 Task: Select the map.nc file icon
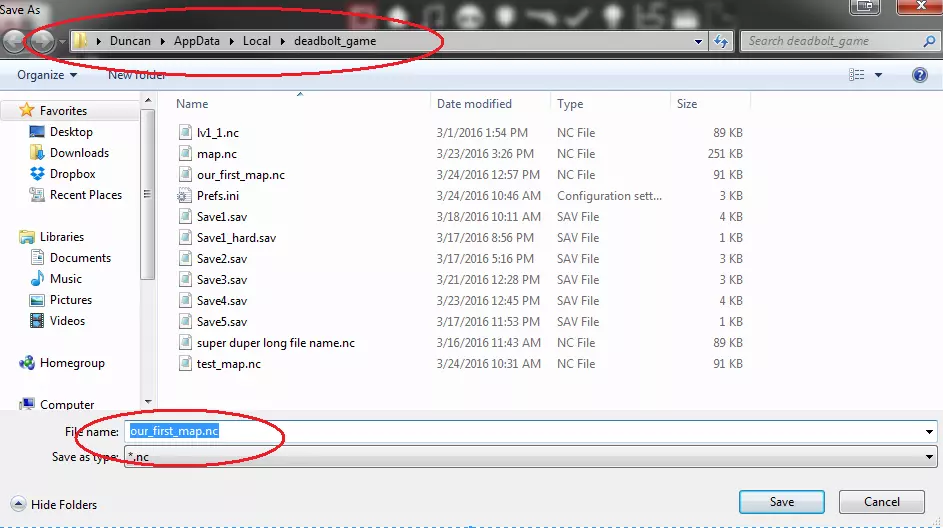tap(185, 153)
